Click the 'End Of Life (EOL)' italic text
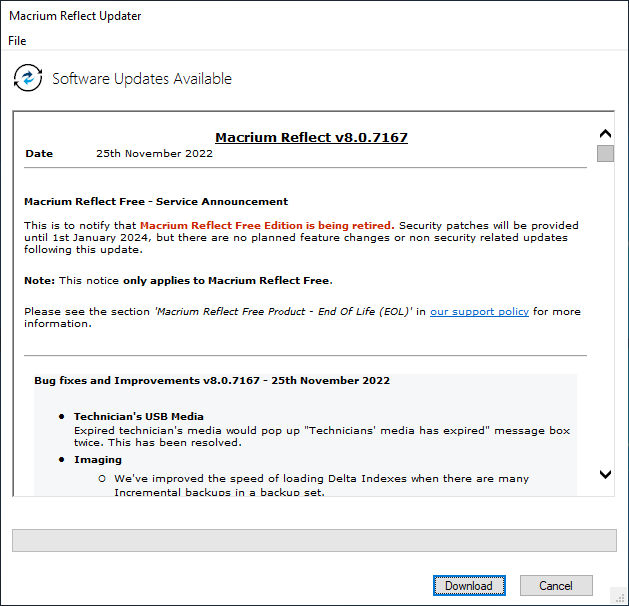 pyautogui.click(x=364, y=312)
